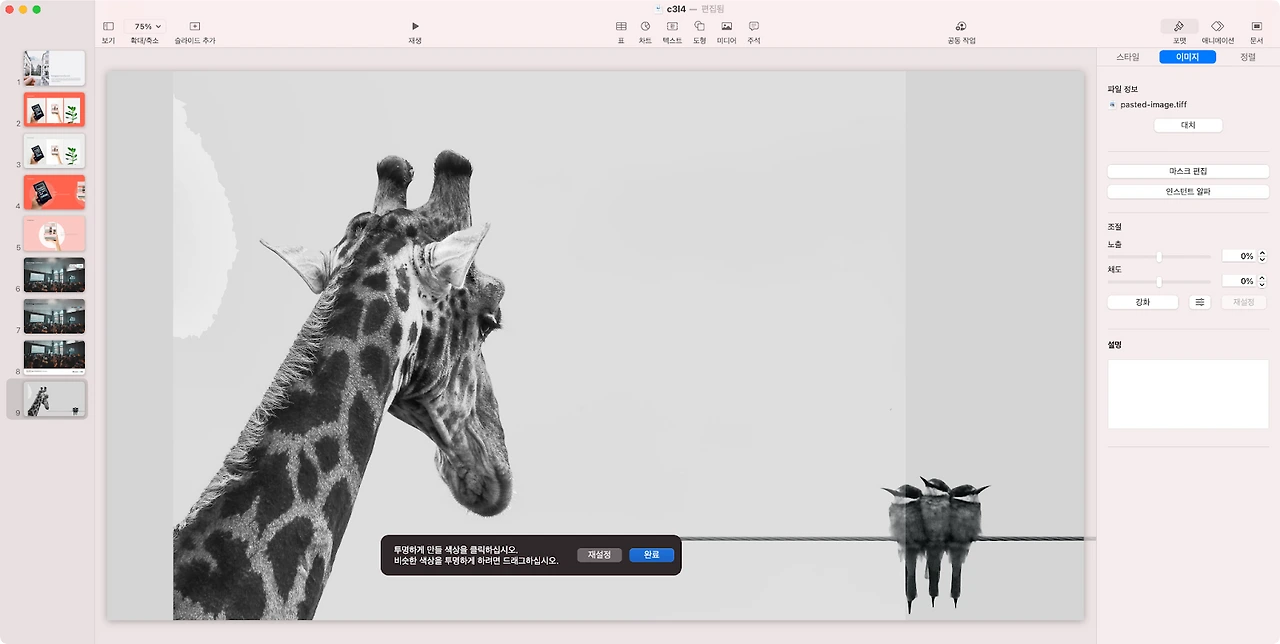
Task: Insert a table using 표 icon
Action: (x=621, y=26)
